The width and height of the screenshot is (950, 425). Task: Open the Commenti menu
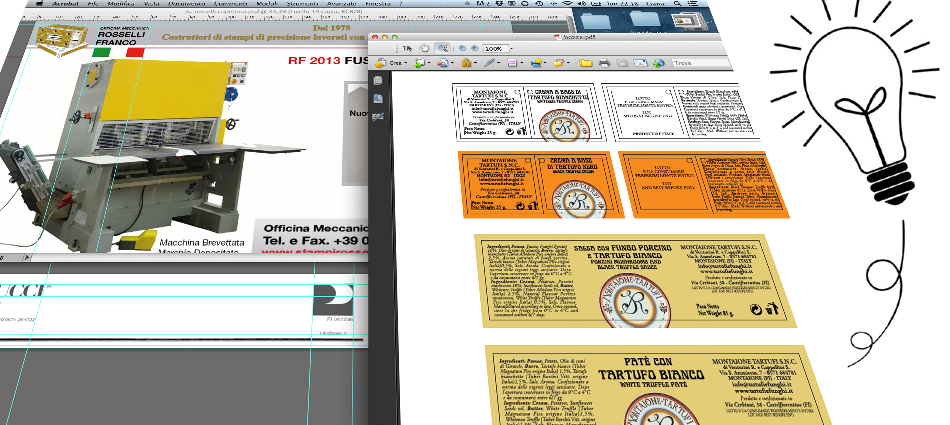coord(230,4)
